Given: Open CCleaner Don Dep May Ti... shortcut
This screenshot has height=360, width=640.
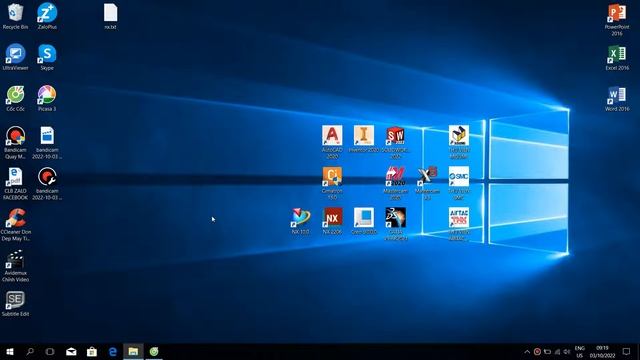Looking at the screenshot, I should 16,224.
